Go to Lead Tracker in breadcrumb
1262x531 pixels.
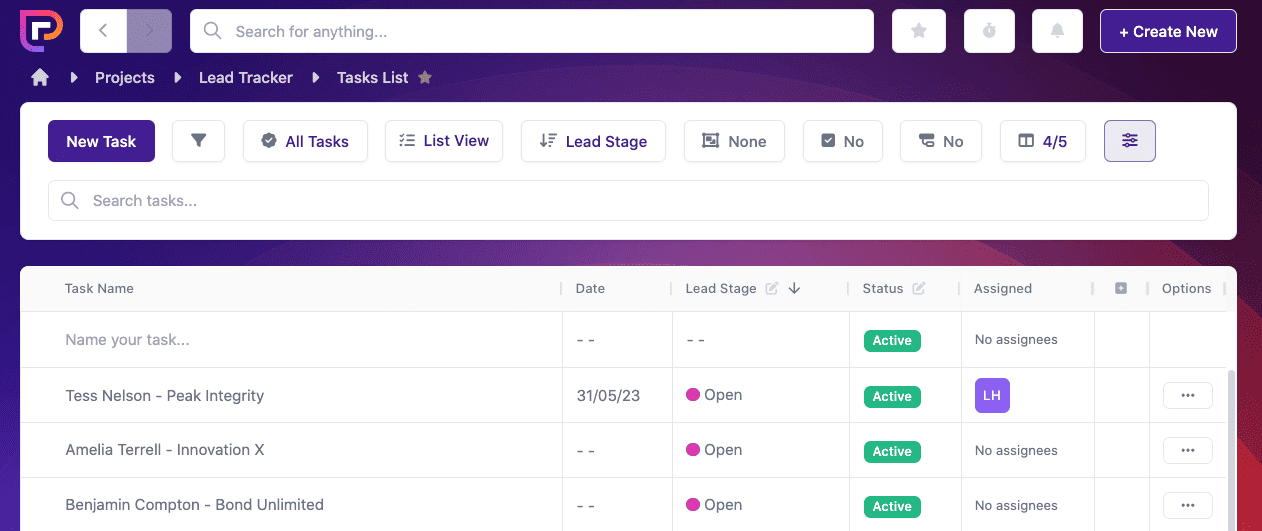(x=245, y=78)
